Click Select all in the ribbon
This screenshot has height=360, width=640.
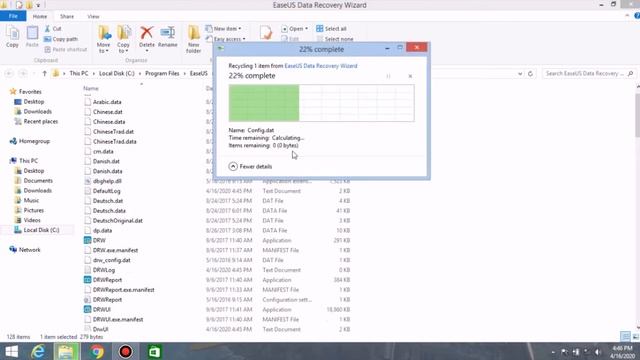(x=331, y=29)
